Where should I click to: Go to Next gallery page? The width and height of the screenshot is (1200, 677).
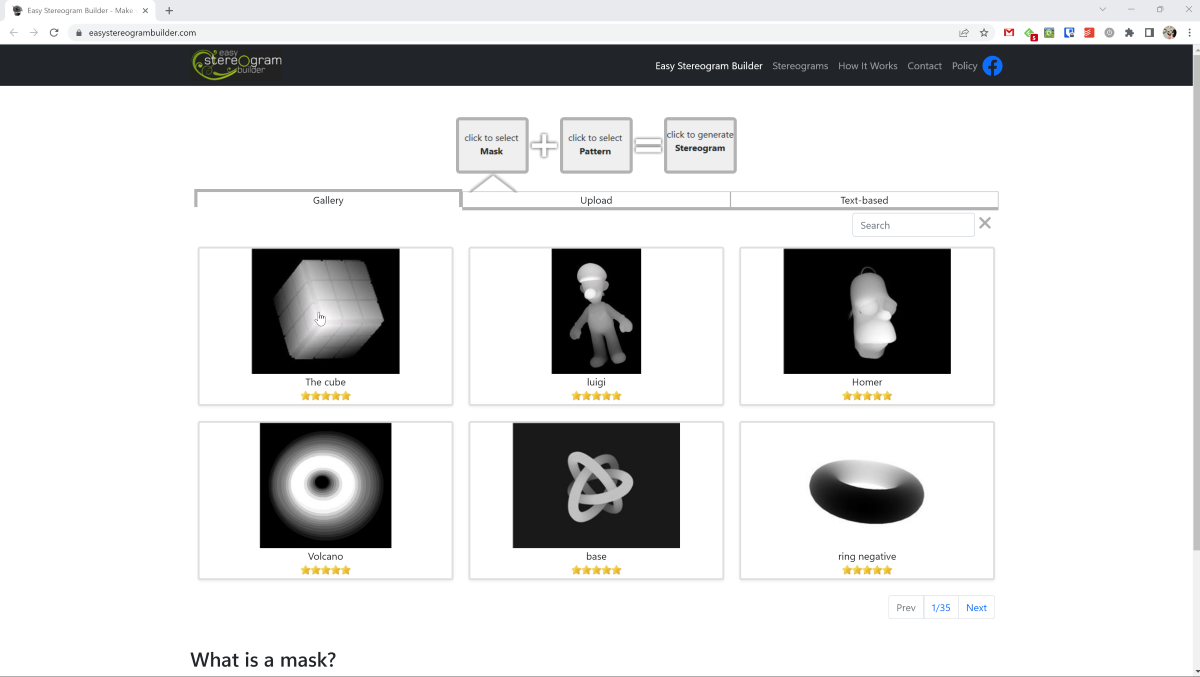[x=976, y=608]
